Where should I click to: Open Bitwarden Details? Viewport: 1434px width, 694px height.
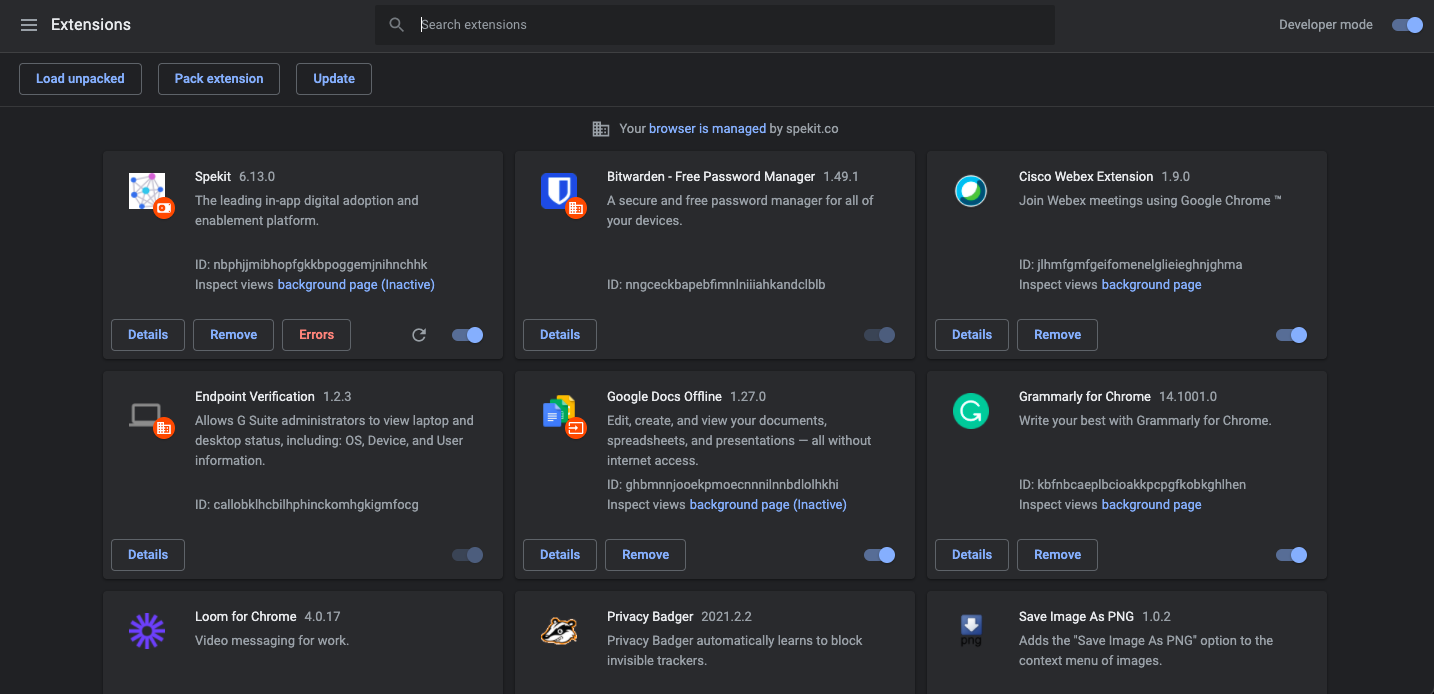click(x=560, y=335)
